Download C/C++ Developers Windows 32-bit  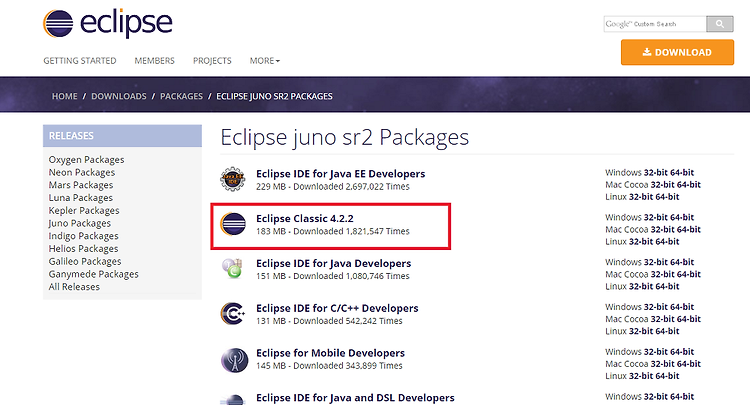coord(656,307)
